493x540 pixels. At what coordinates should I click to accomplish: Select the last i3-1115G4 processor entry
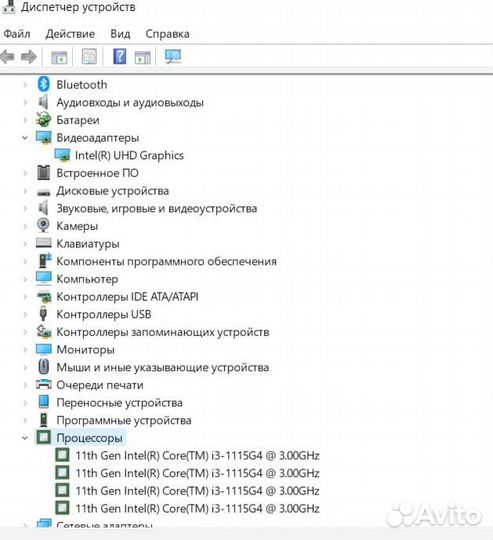pos(197,509)
